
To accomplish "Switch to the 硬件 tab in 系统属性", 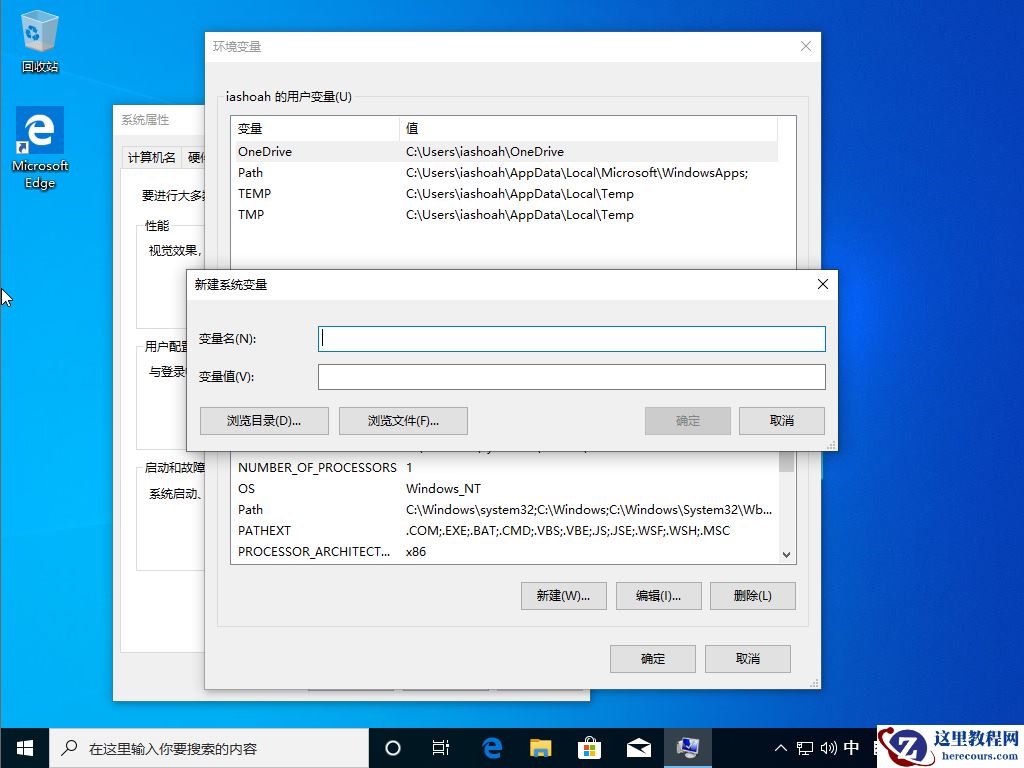I will tap(196, 157).
